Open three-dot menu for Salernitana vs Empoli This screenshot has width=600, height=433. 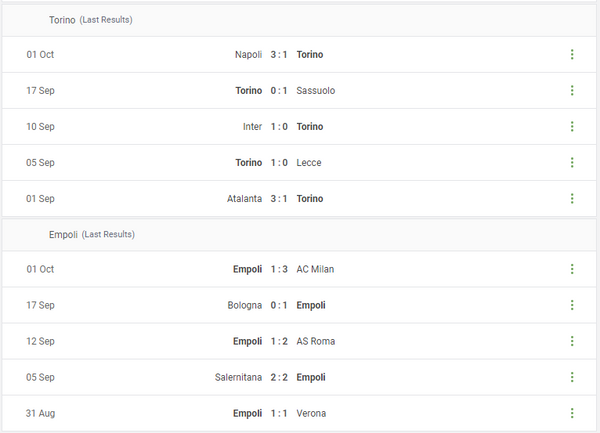point(572,377)
